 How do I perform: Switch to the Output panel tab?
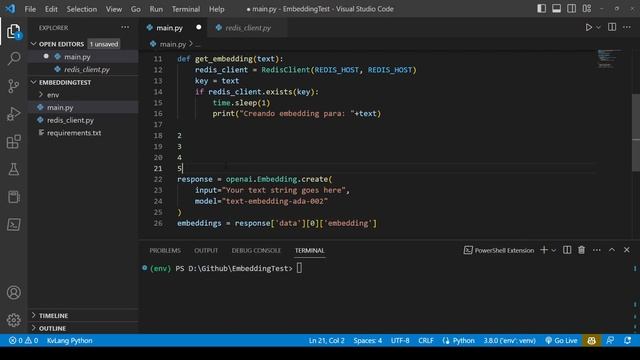[x=206, y=250]
